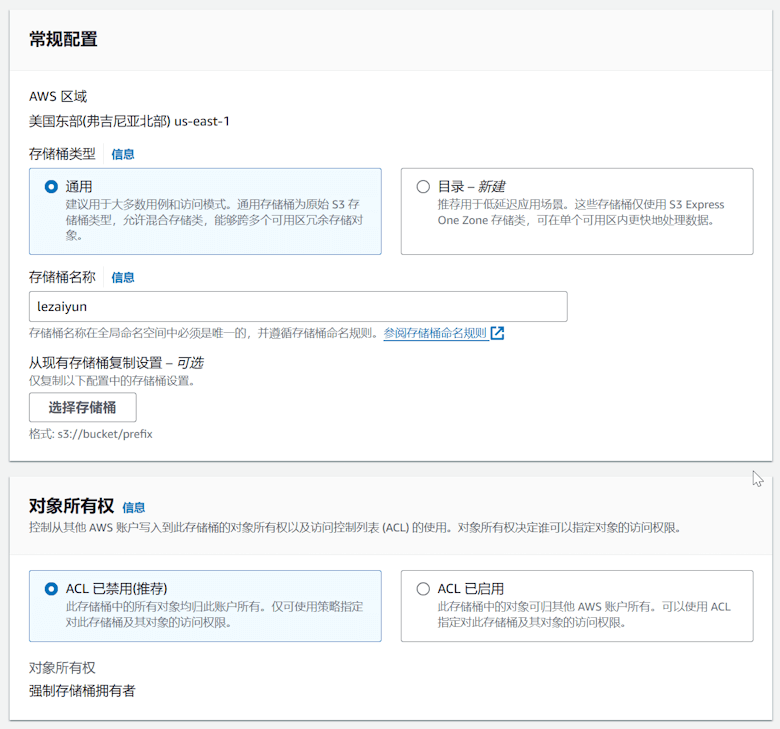780x729 pixels.
Task: Select the 通用 bucket type radio button
Action: click(51, 186)
